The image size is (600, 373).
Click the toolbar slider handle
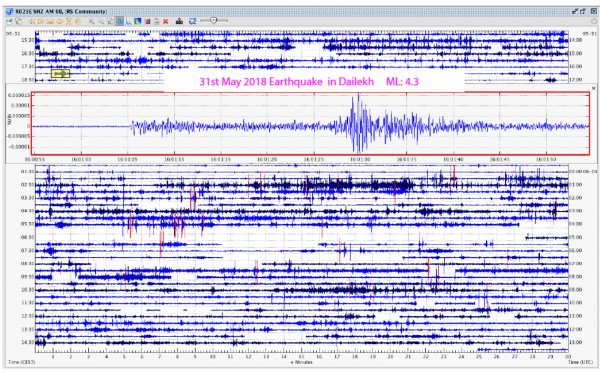click(x=214, y=21)
